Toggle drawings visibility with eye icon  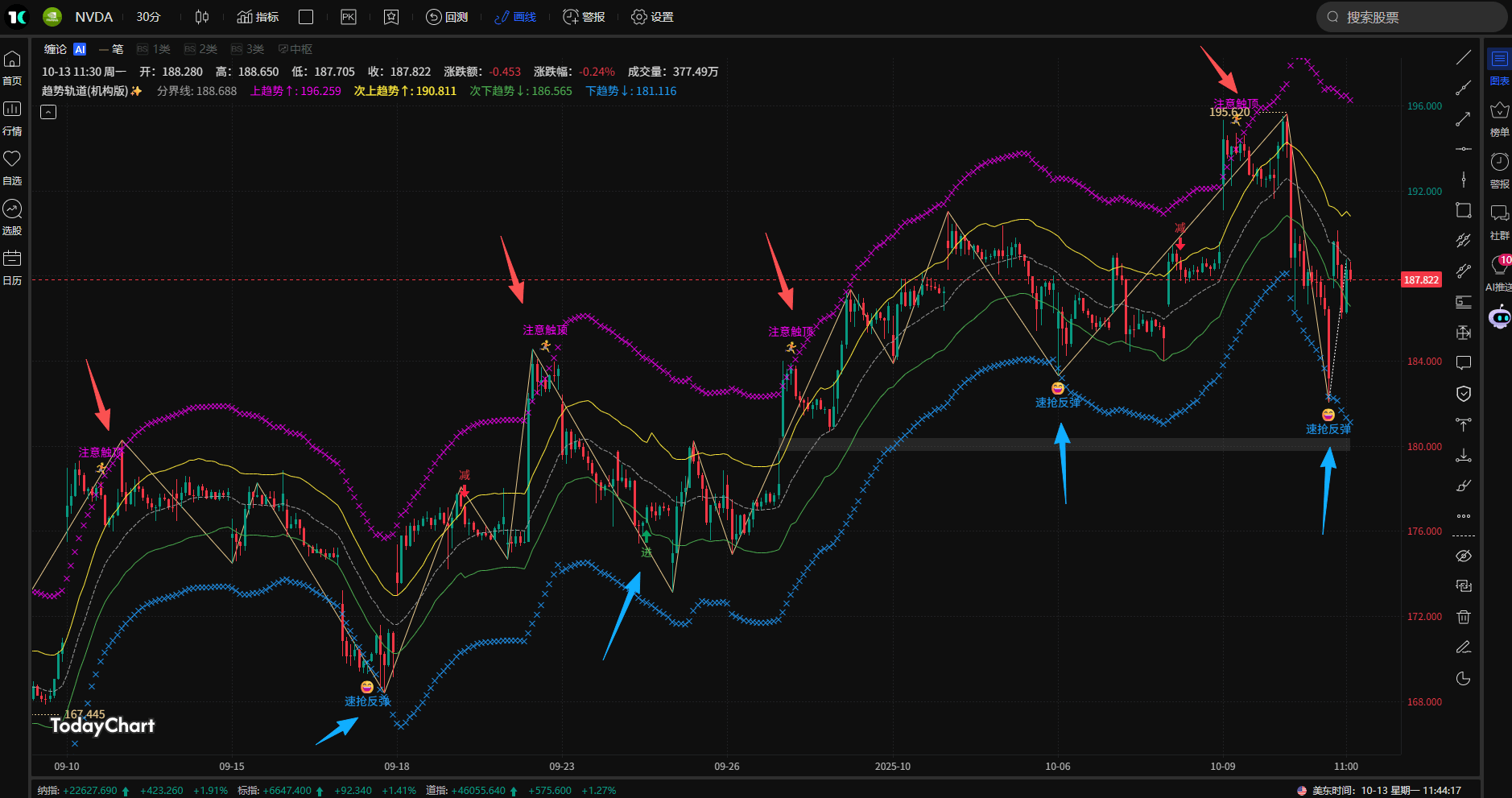1463,556
